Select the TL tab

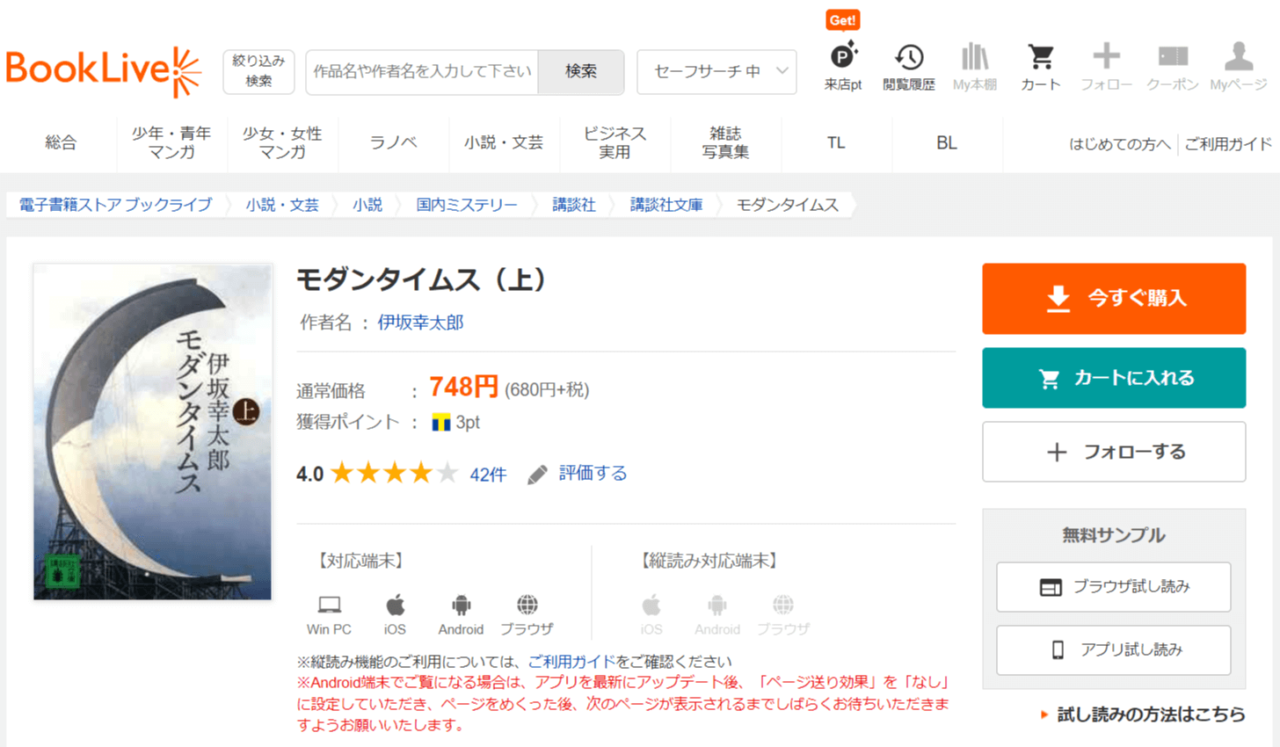point(836,143)
